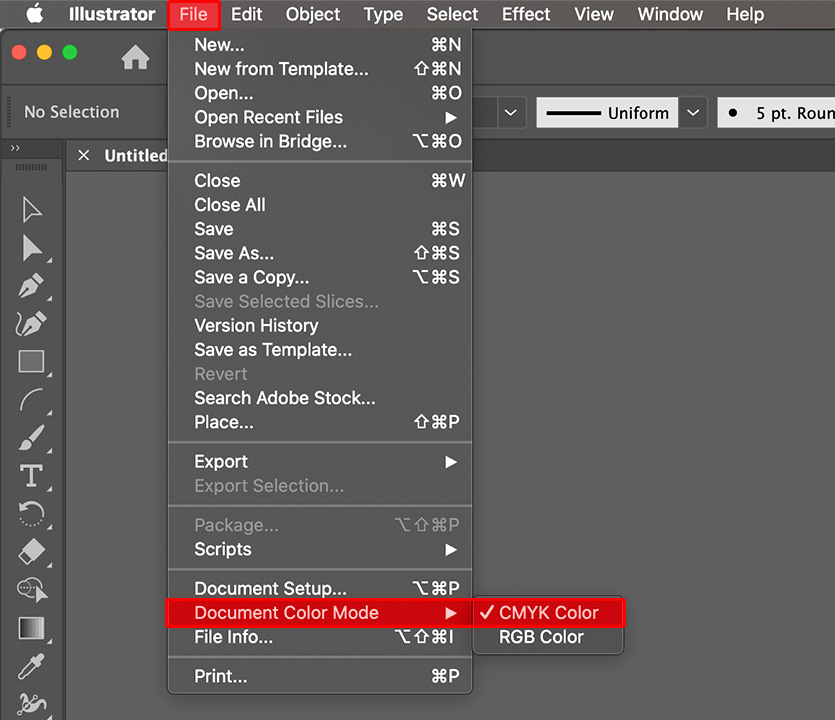Select the Puppet Warp tool
This screenshot has width=835, height=720.
point(31,704)
